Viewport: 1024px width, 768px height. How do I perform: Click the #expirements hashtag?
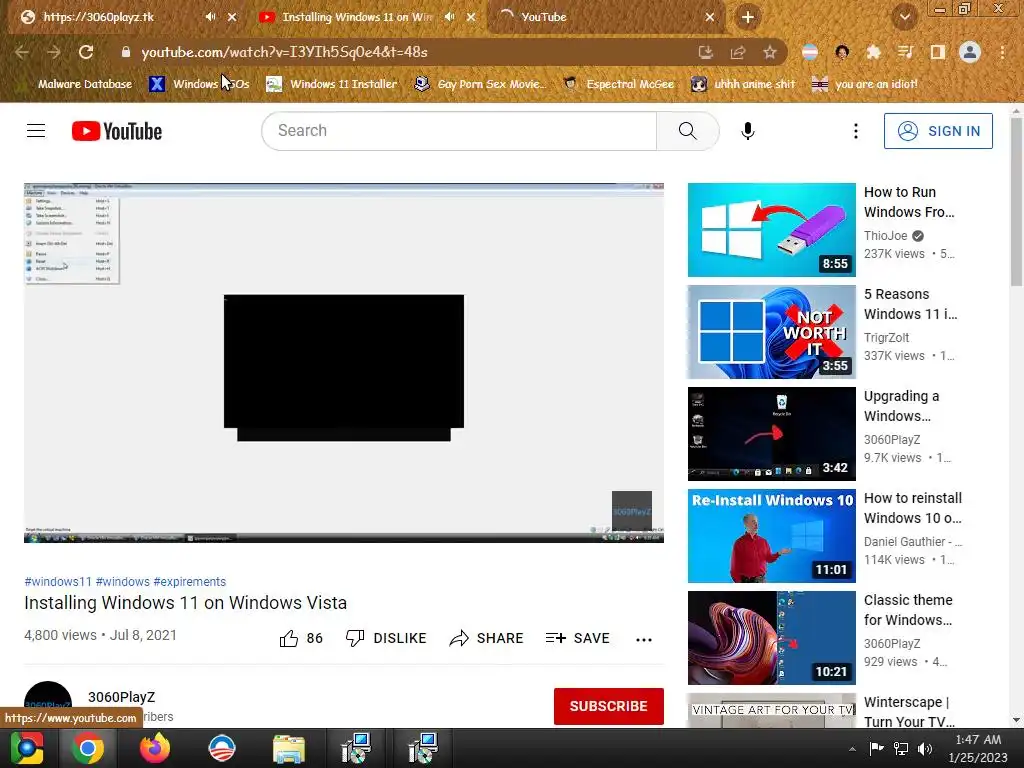(x=189, y=581)
